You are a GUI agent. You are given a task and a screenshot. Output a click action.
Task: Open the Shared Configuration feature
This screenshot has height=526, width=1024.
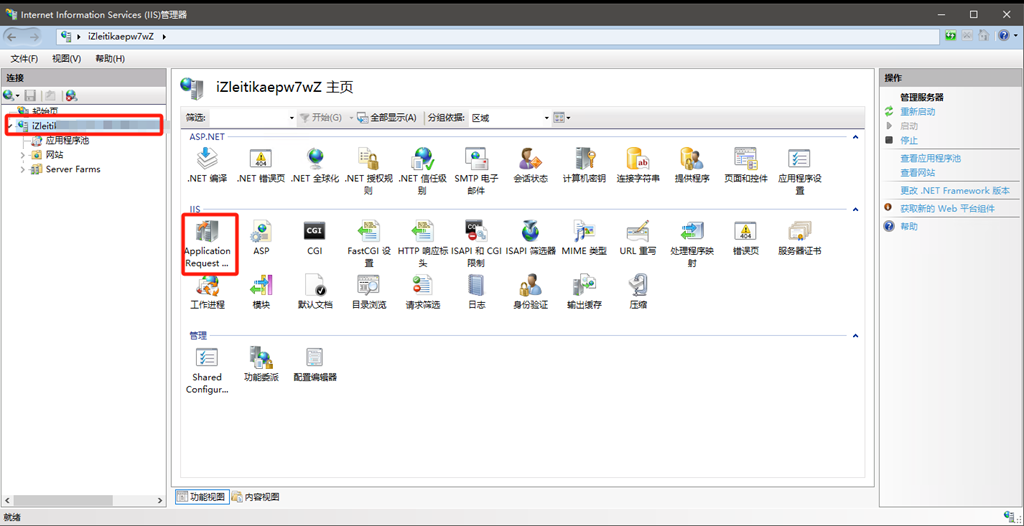tap(207, 370)
